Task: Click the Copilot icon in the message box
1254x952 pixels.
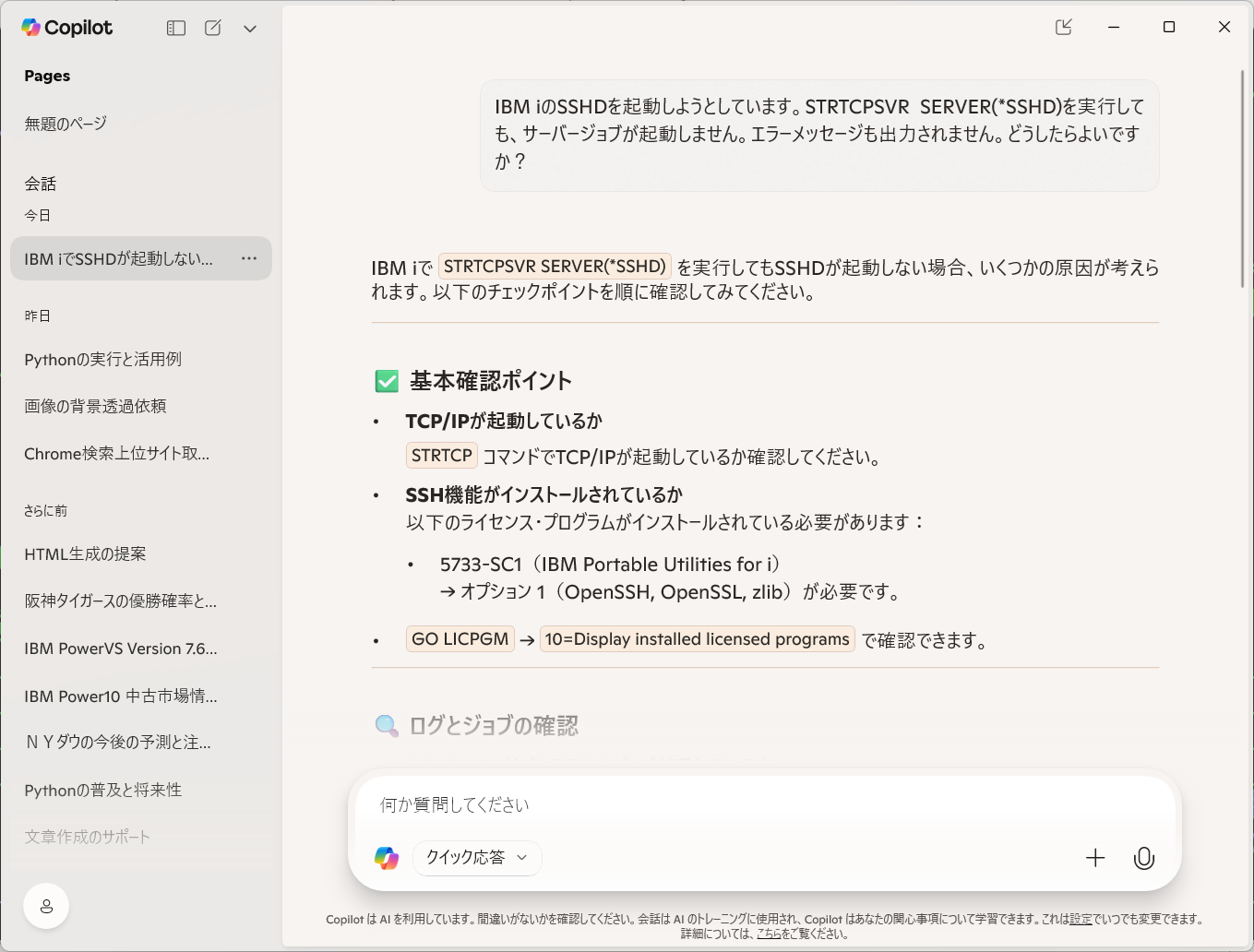Action: tap(387, 858)
